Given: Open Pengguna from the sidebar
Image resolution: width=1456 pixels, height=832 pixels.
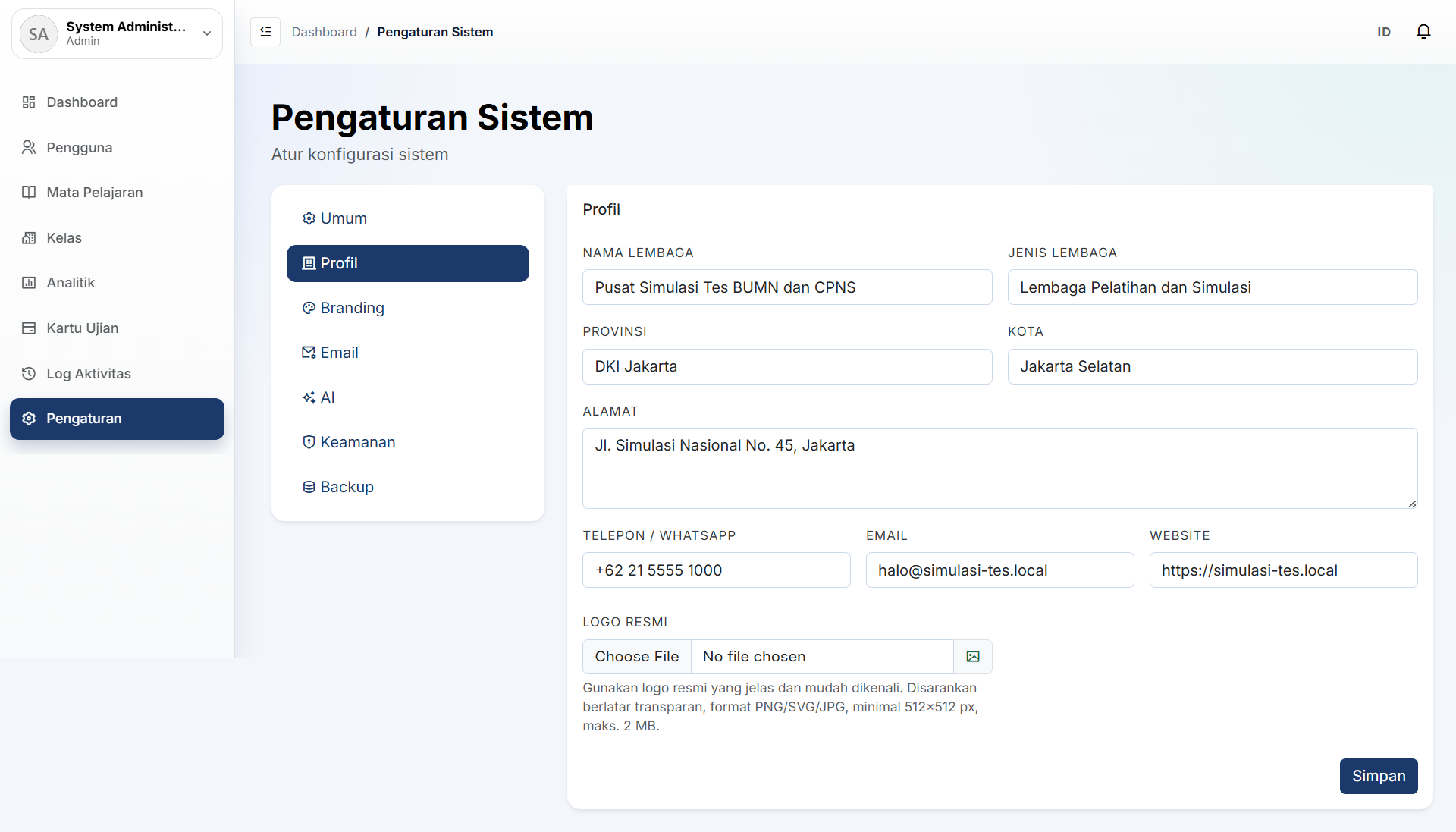Looking at the screenshot, I should coord(117,147).
